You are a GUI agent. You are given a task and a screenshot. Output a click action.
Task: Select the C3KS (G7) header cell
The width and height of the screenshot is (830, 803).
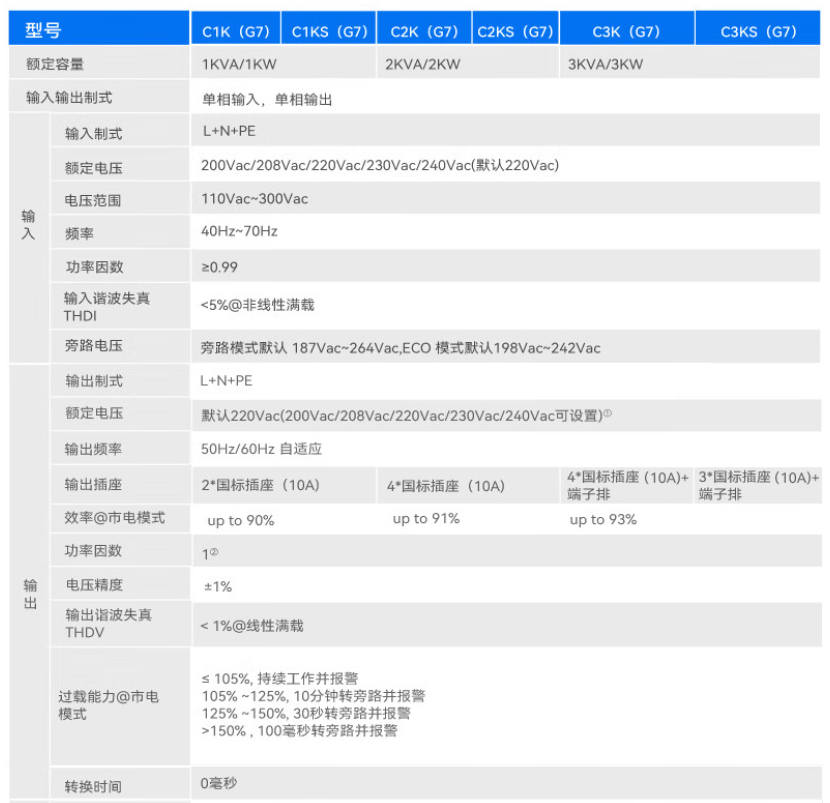(758, 29)
